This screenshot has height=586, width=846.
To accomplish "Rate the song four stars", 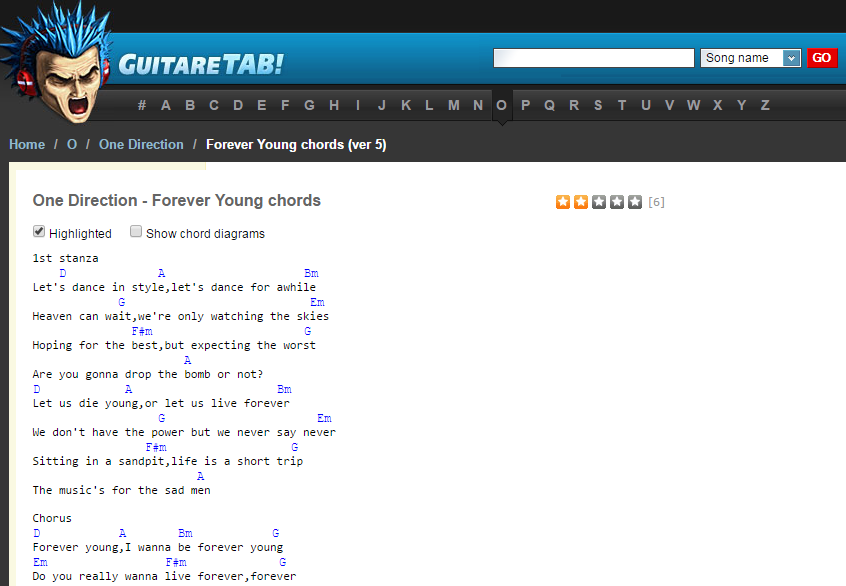I will tap(617, 202).
